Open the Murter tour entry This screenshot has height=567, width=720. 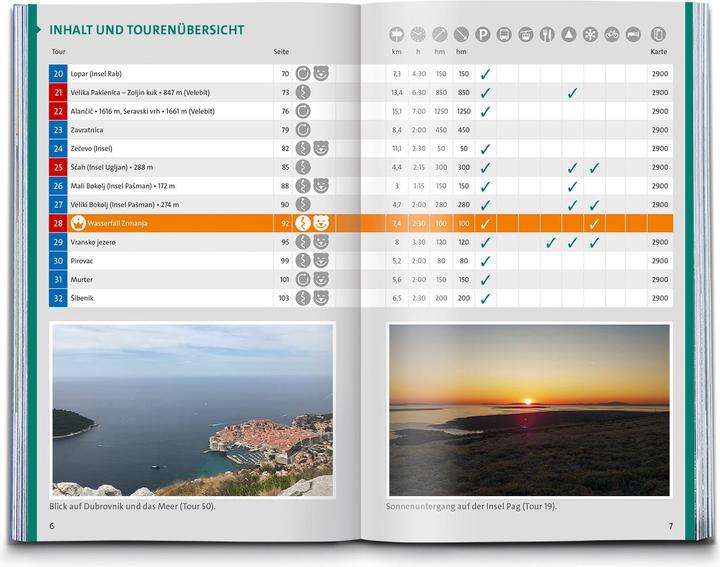pyautogui.click(x=81, y=279)
